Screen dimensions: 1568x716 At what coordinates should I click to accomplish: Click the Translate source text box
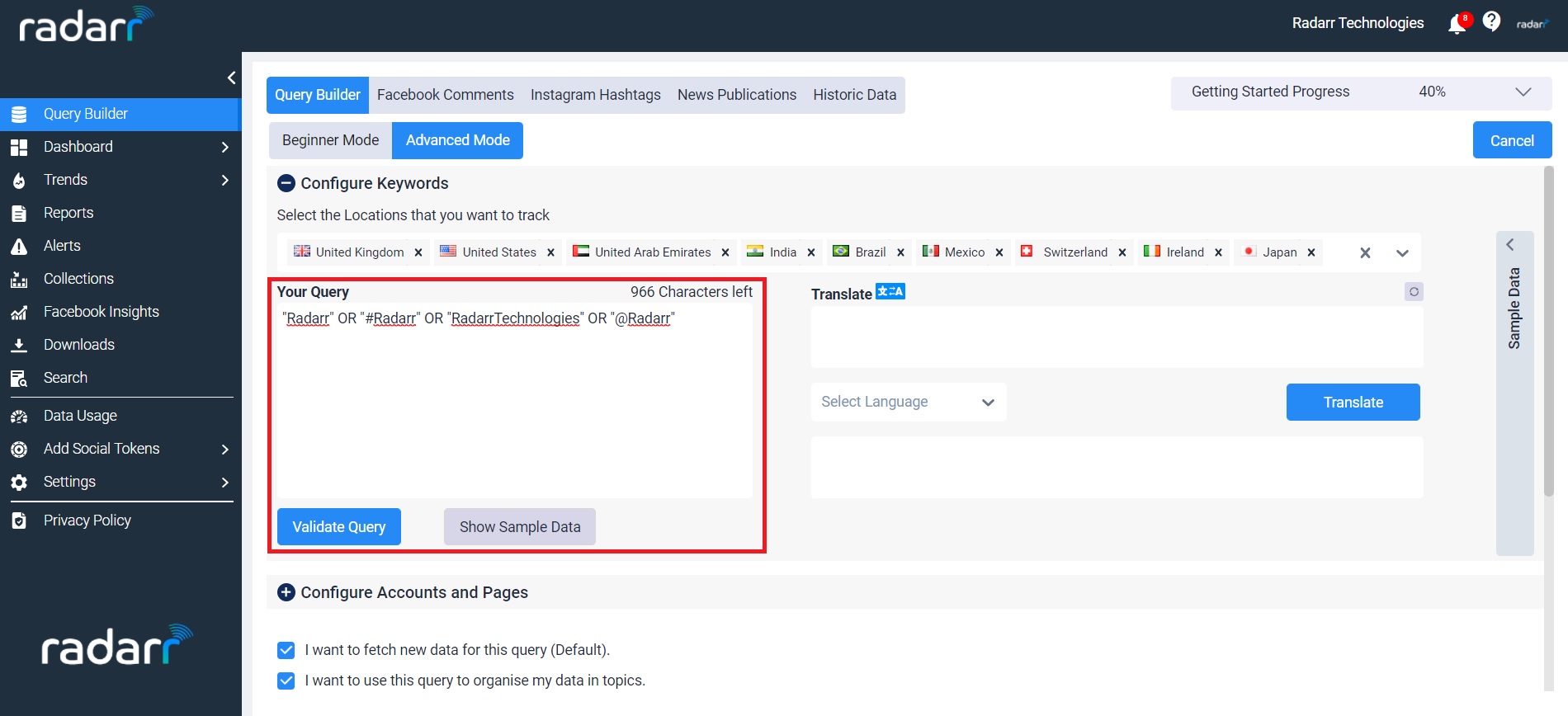point(1117,337)
